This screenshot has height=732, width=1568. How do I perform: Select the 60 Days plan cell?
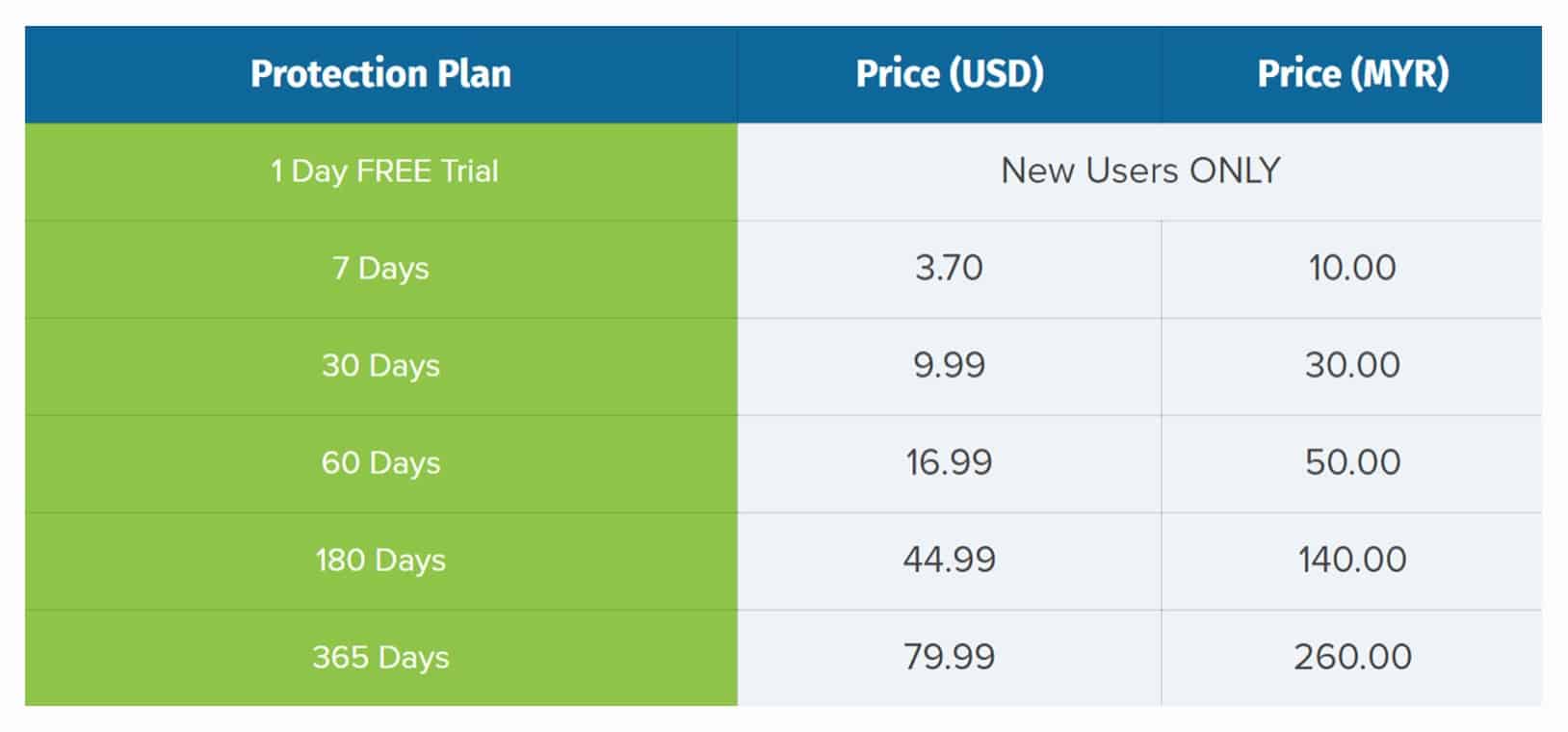[381, 463]
